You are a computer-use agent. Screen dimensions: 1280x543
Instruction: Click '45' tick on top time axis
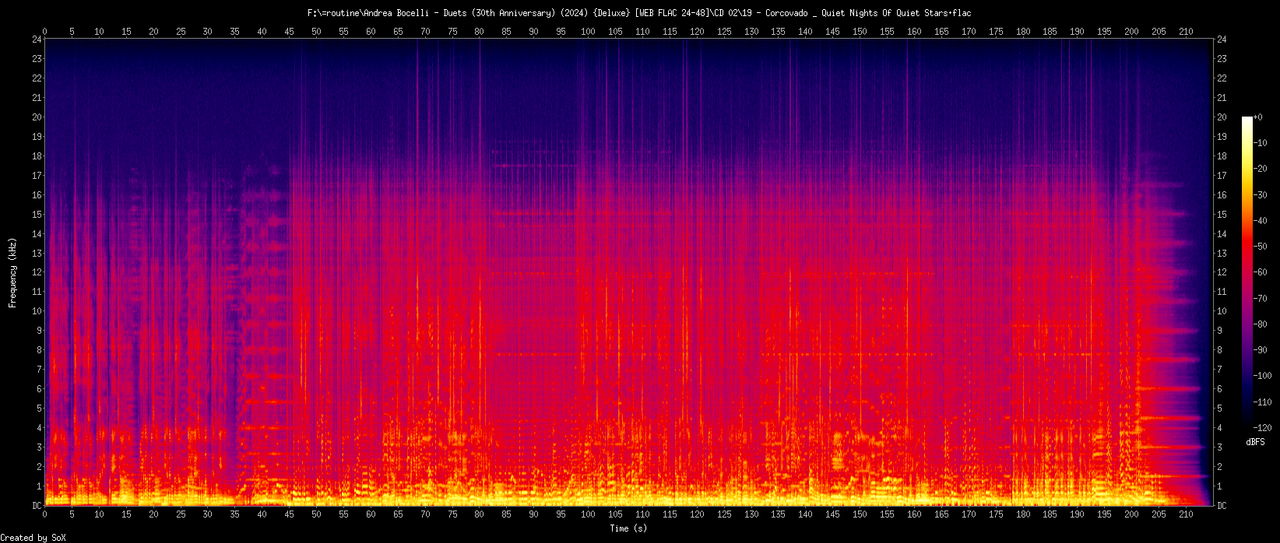tap(289, 31)
